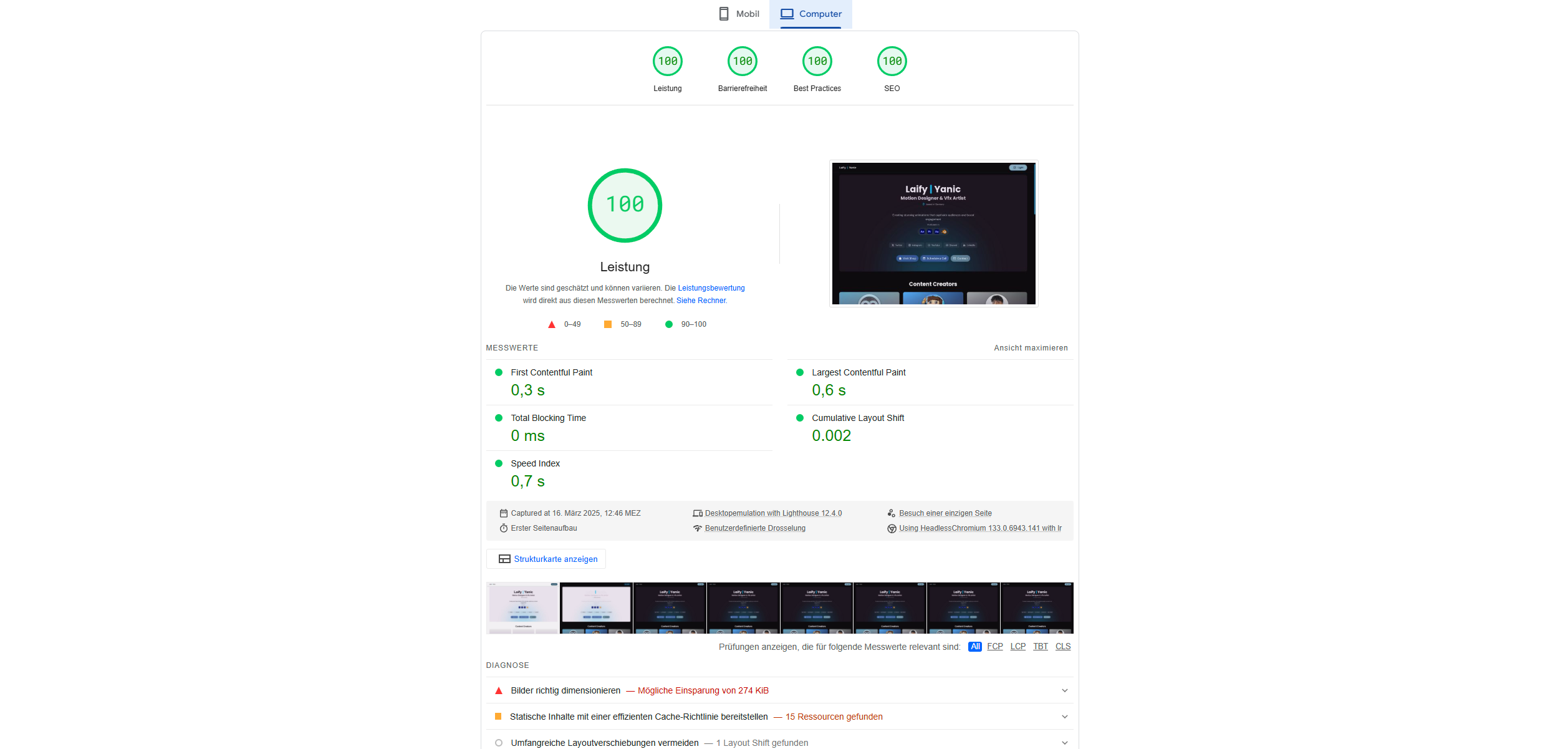Click 1 Layout Shift gefunden text
The image size is (1568, 749).
click(762, 743)
